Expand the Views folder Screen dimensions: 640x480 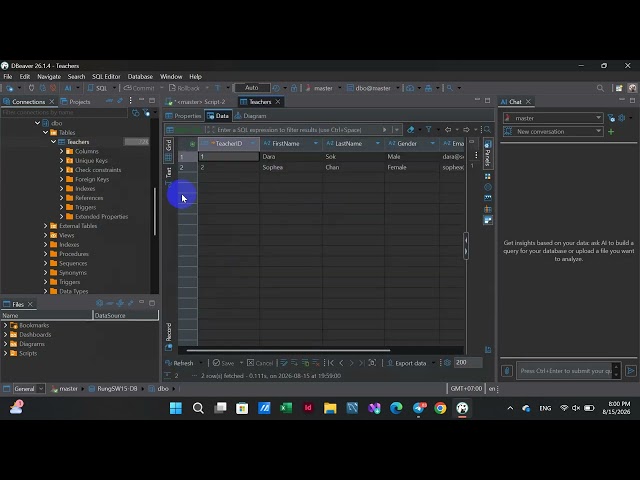(x=46, y=235)
